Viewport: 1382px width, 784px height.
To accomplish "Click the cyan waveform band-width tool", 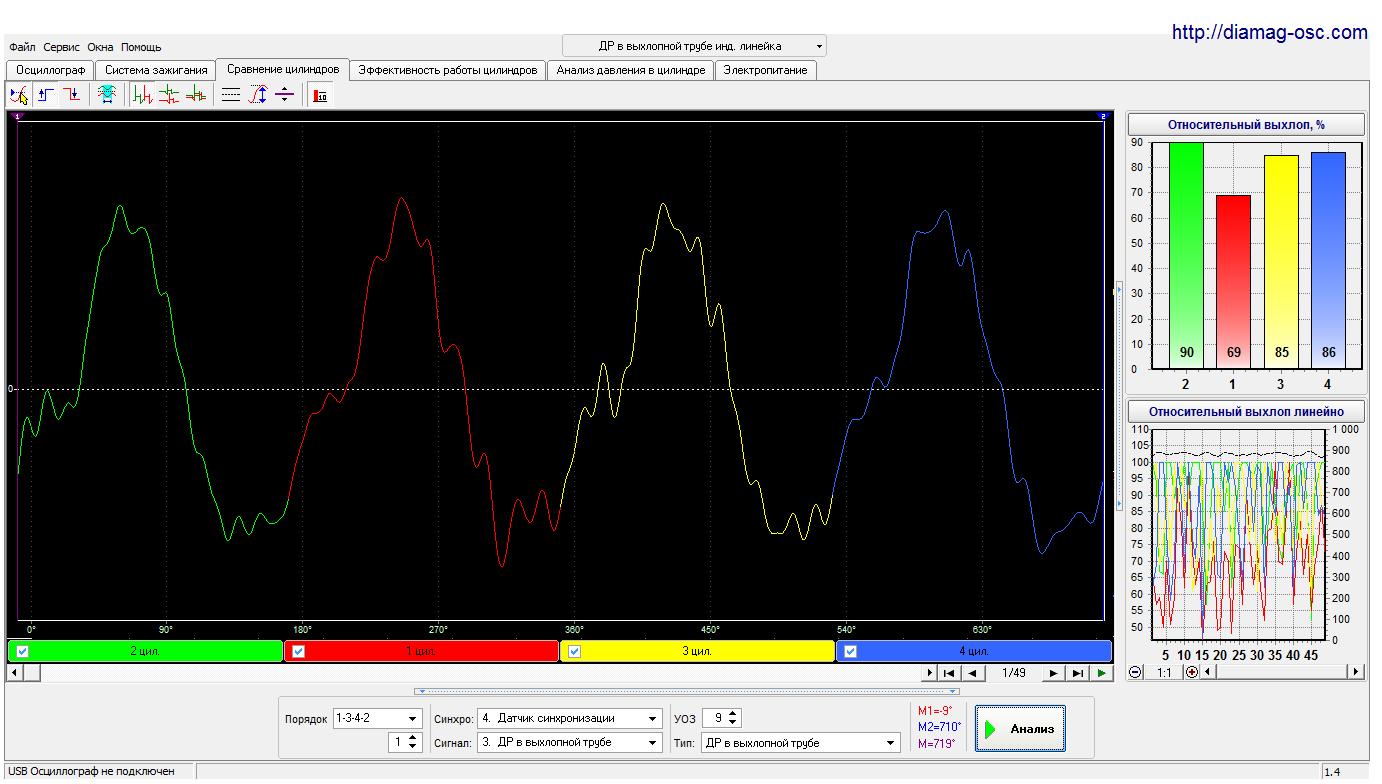I will [x=106, y=95].
